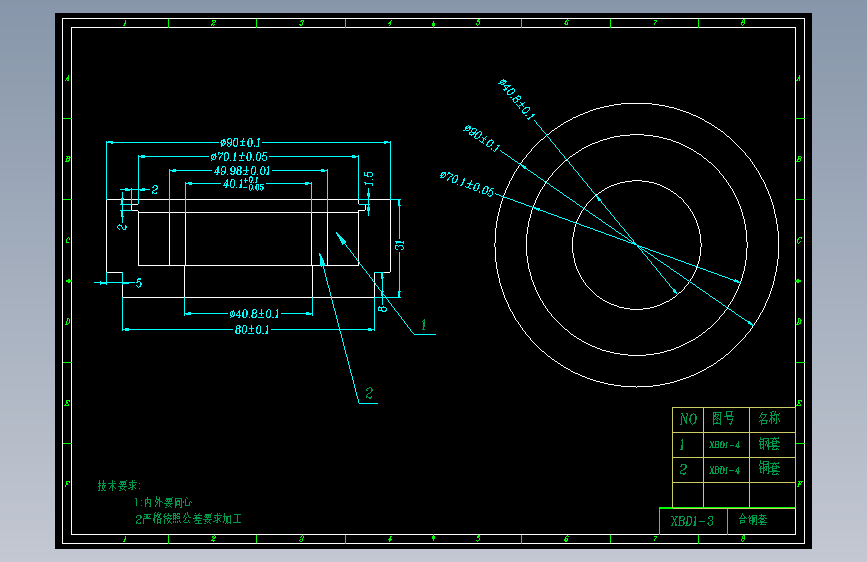Click the NO header cell in parts table
Viewport: 867px width, 562px height.
pos(688,419)
